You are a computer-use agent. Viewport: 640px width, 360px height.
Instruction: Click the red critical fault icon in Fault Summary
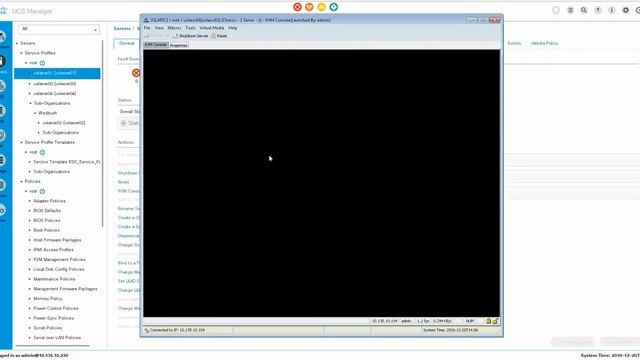click(136, 73)
